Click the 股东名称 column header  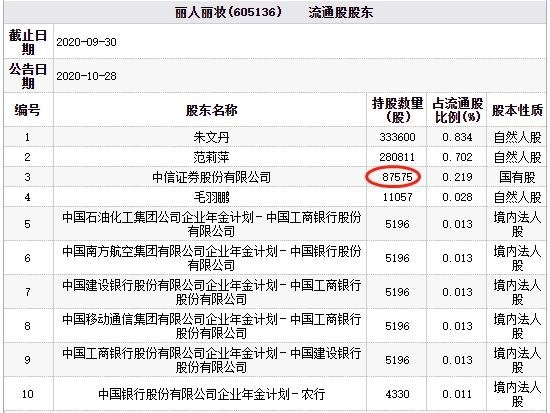(x=211, y=110)
